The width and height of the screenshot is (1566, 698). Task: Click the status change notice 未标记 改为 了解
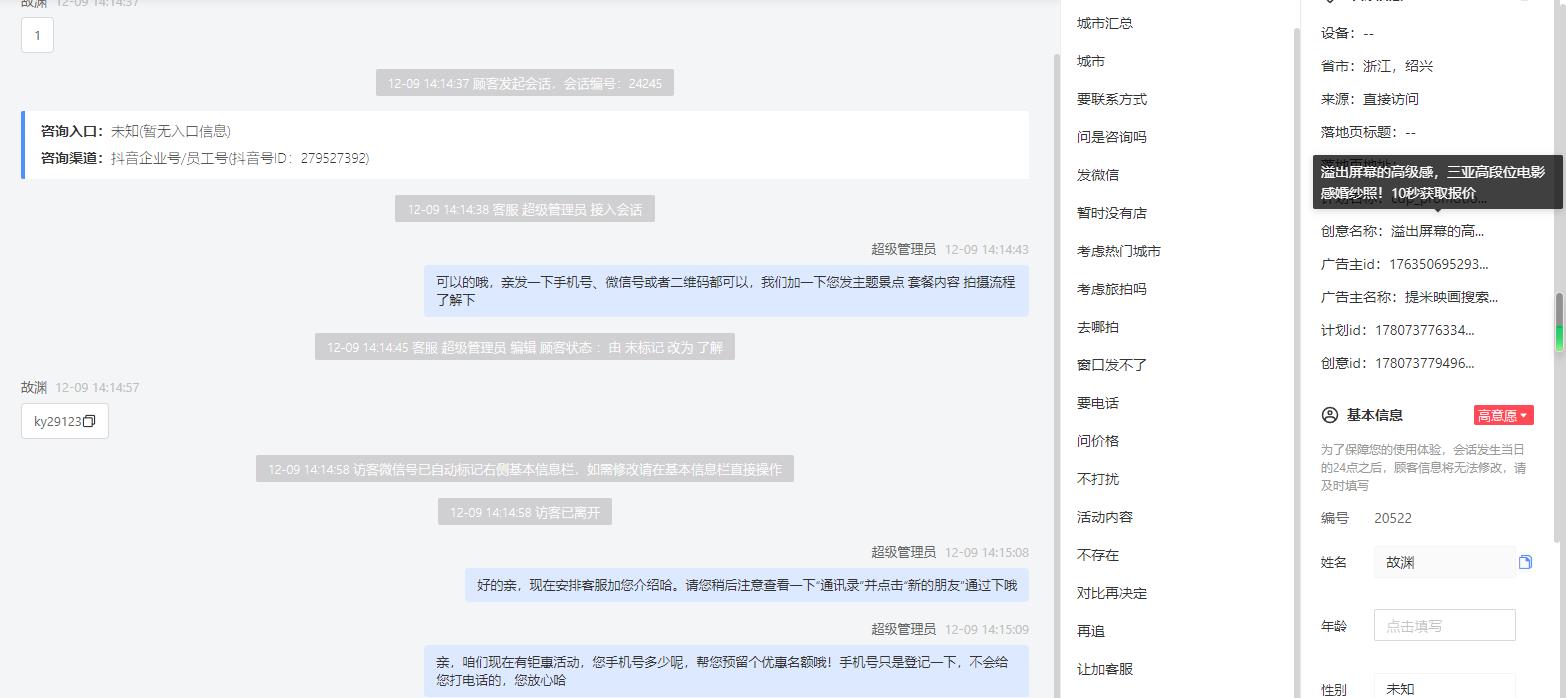pyautogui.click(x=525, y=347)
